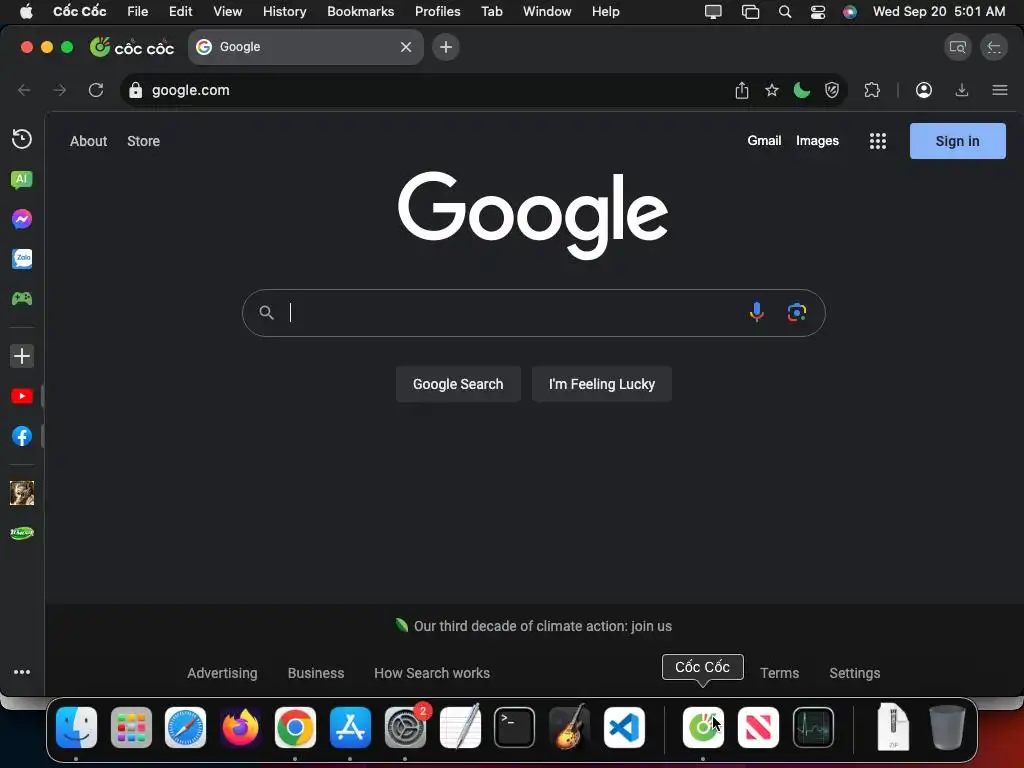The width and height of the screenshot is (1024, 768).
Task: Toggle dark mode moon icon
Action: coord(802,90)
